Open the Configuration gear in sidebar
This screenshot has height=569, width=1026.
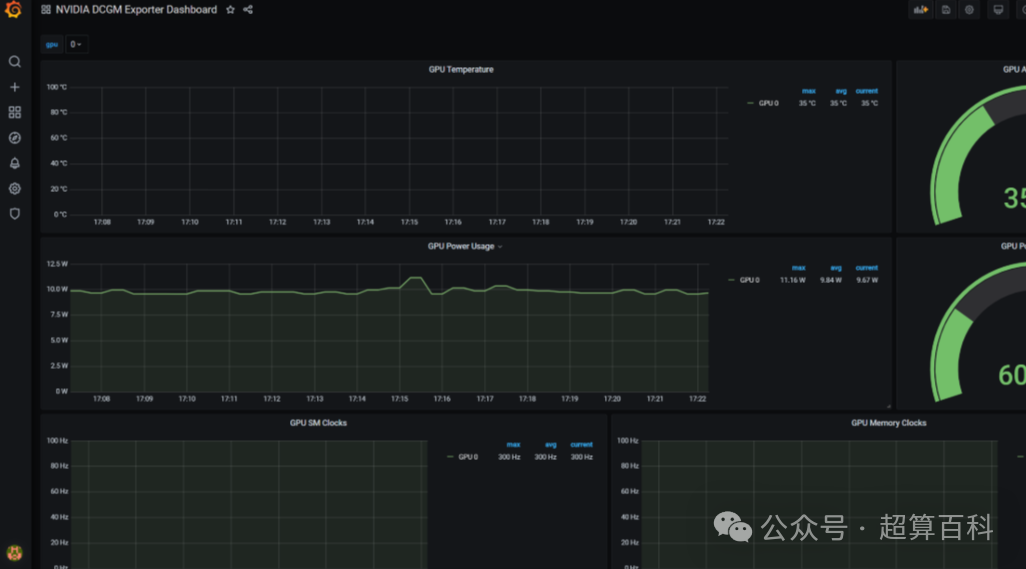(14, 188)
